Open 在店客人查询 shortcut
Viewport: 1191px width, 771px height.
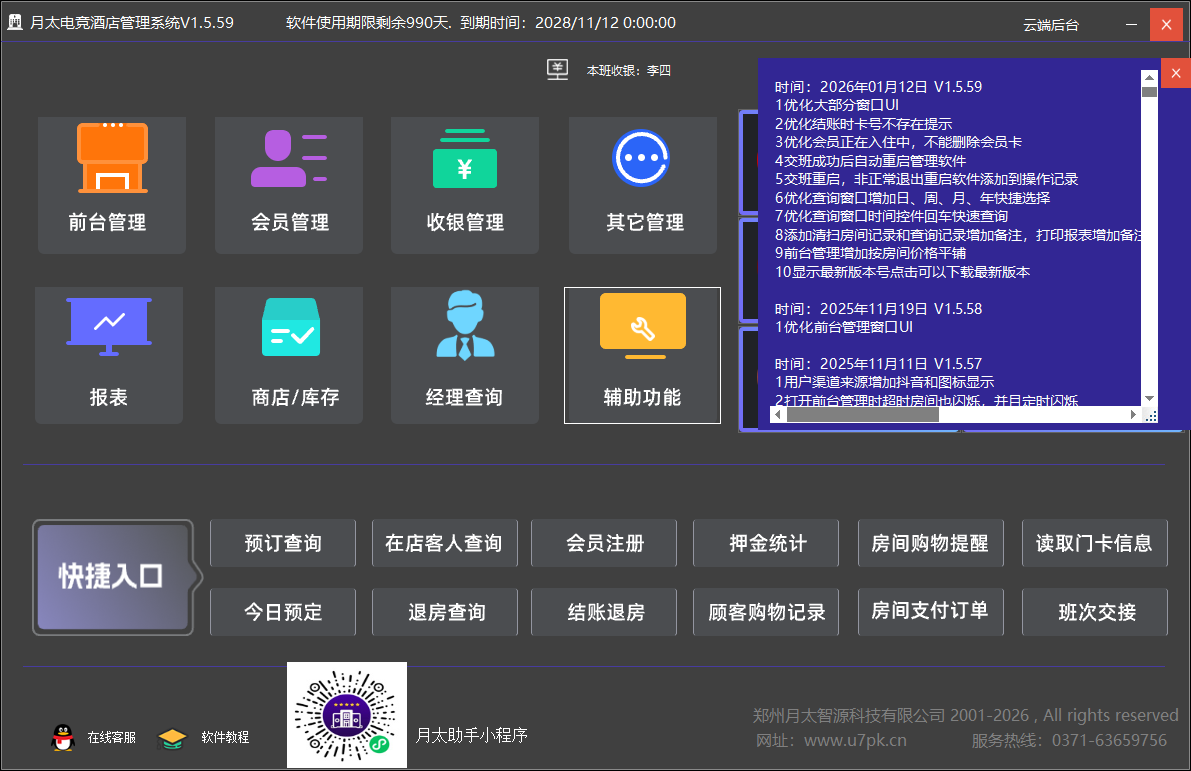point(444,543)
